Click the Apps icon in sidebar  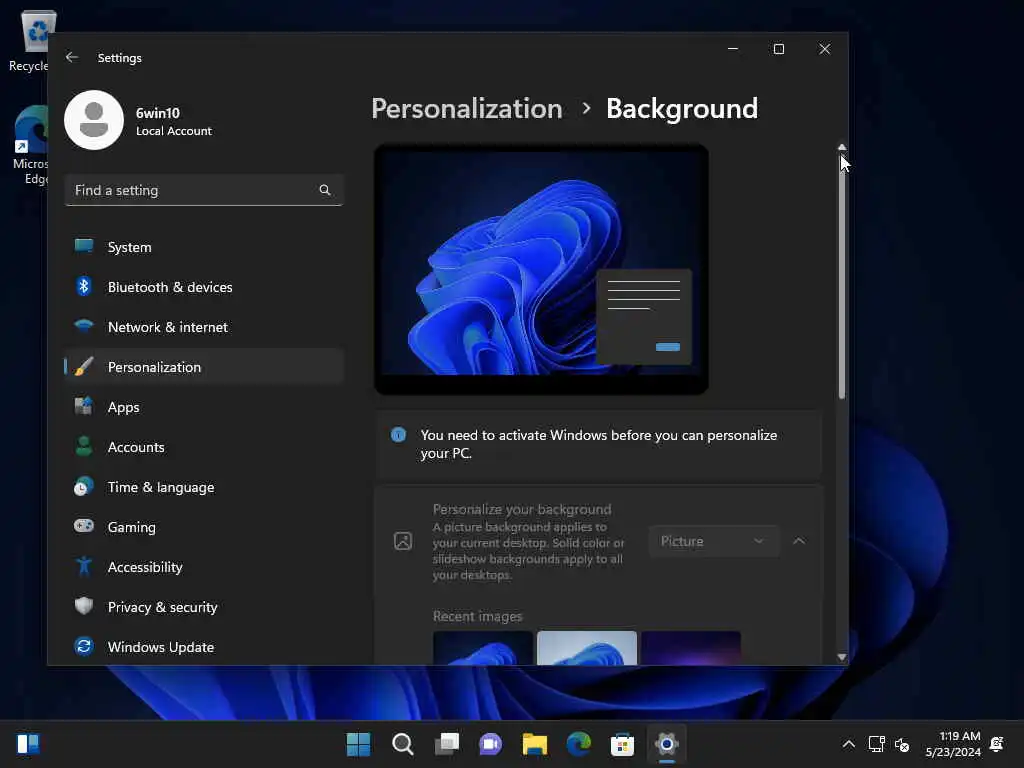pyautogui.click(x=84, y=406)
